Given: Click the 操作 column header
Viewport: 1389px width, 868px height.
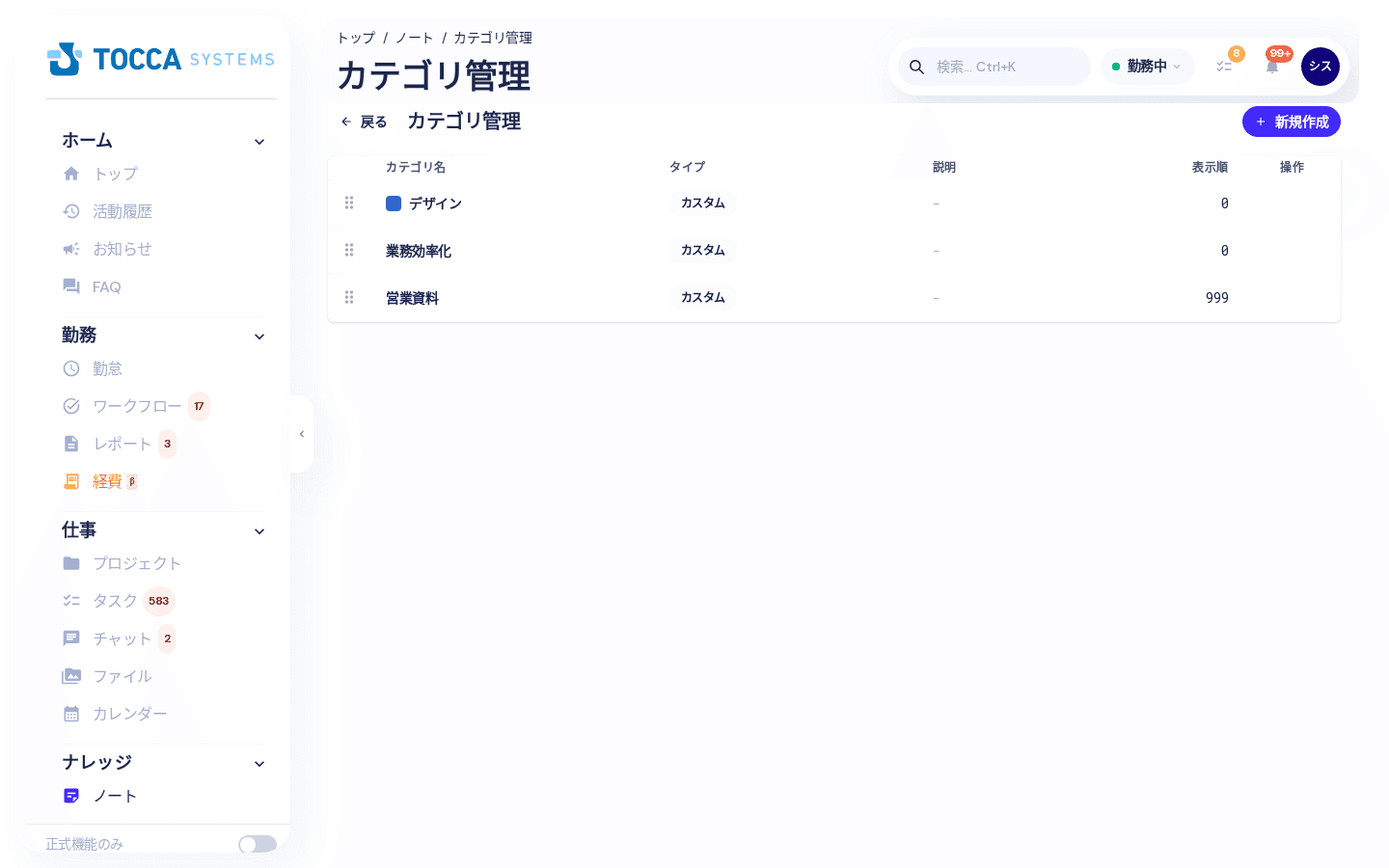Looking at the screenshot, I should [x=1292, y=167].
